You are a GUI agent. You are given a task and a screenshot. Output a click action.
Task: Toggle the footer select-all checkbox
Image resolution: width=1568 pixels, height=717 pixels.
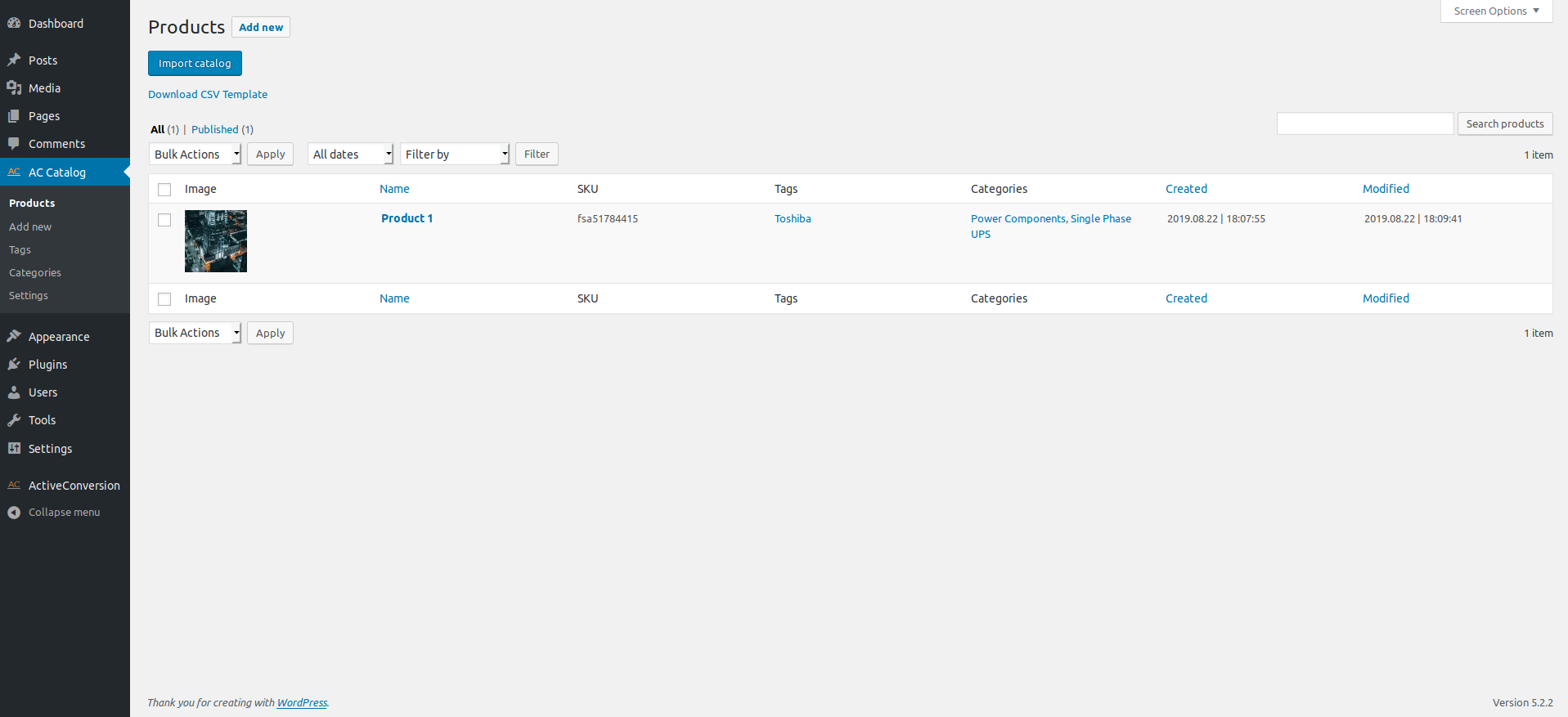click(164, 299)
